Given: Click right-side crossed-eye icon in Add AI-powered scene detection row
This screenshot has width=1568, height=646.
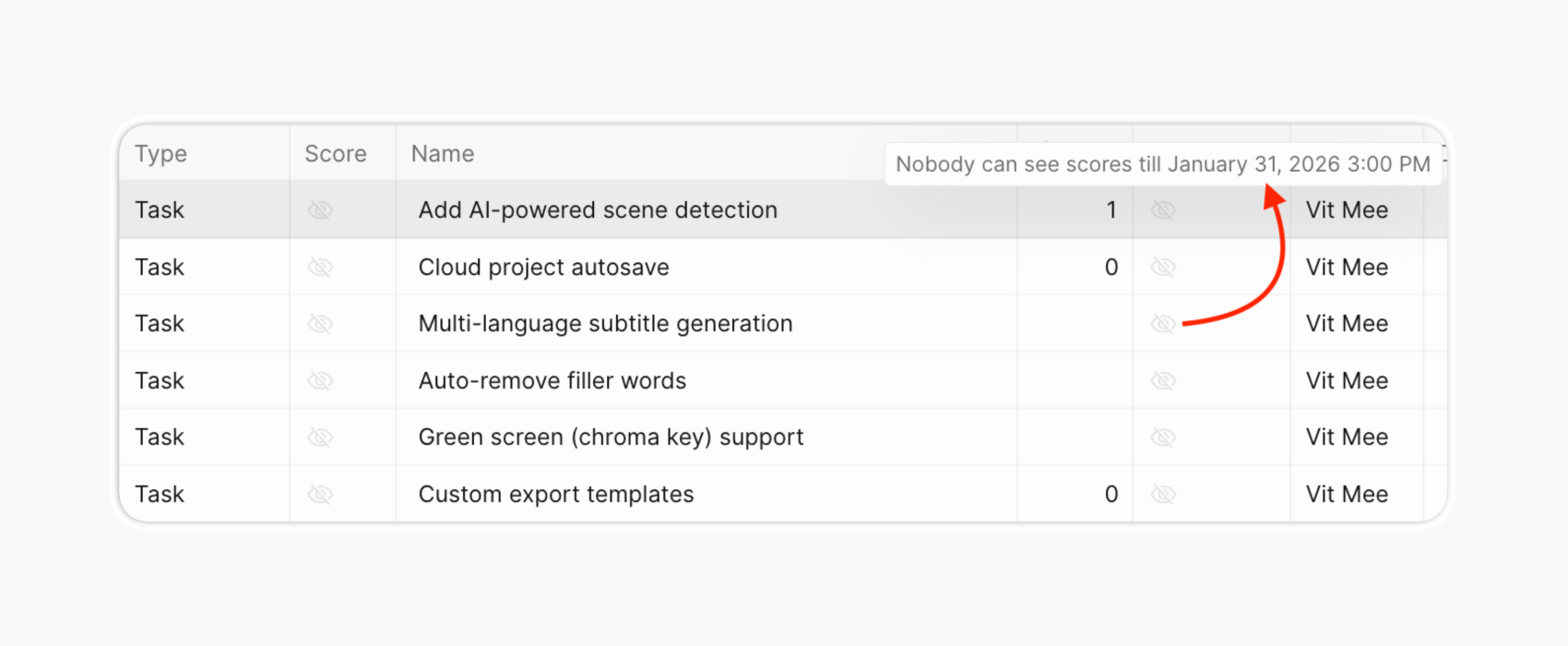Looking at the screenshot, I should [x=1163, y=210].
